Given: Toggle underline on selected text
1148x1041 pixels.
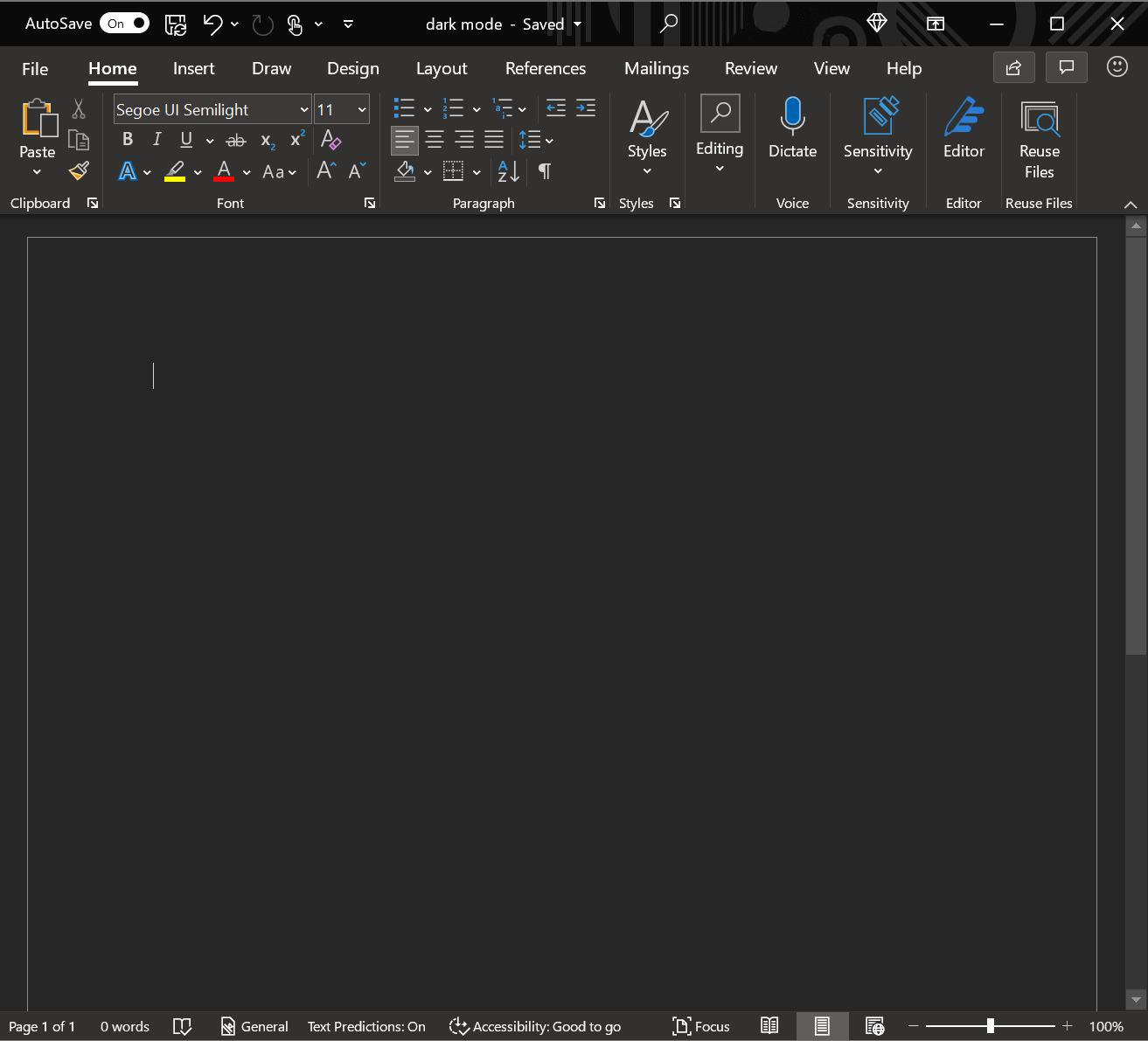Looking at the screenshot, I should click(185, 139).
